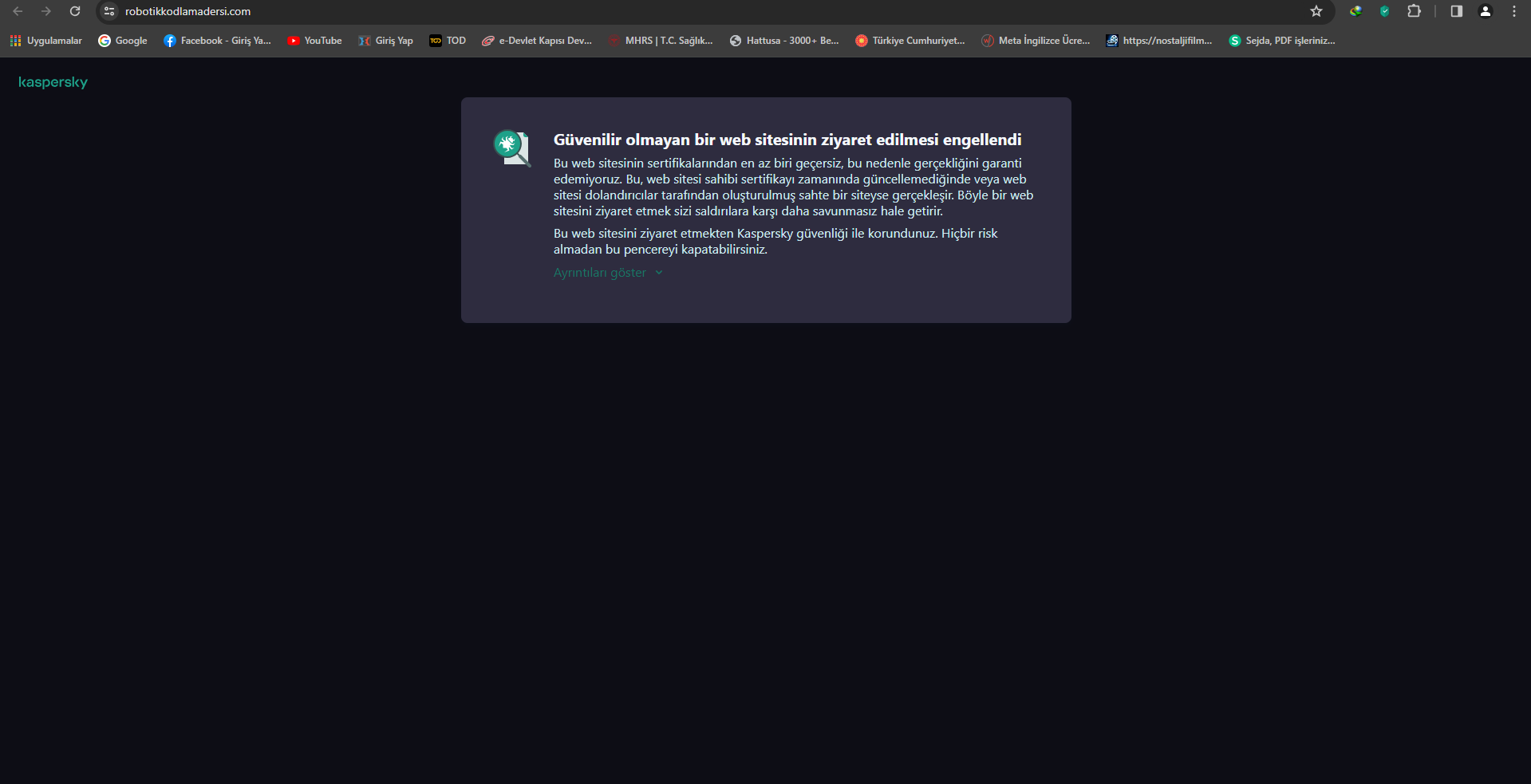Click the heading 'Güvenilir olmayan bir web sitesinin ziyaret edilmesi engellendi'
The height and width of the screenshot is (784, 1531).
coord(787,140)
